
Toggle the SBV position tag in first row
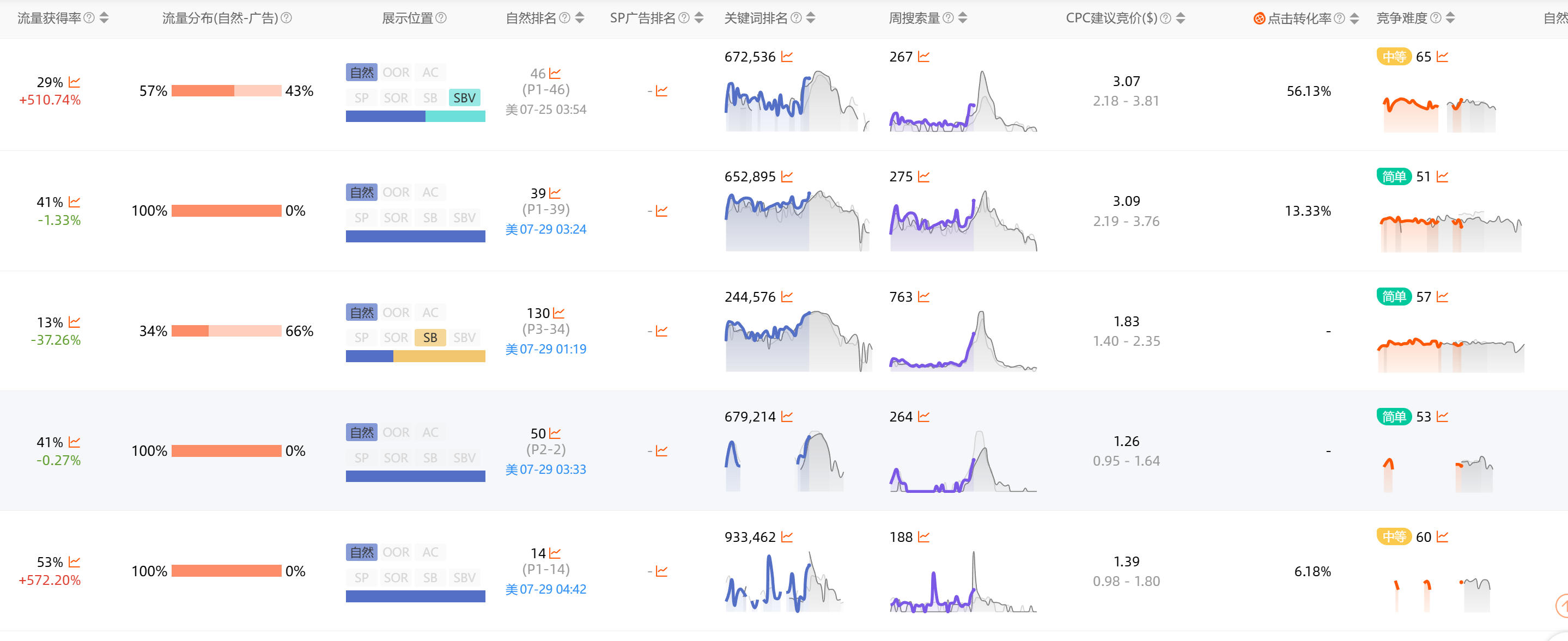pos(464,97)
